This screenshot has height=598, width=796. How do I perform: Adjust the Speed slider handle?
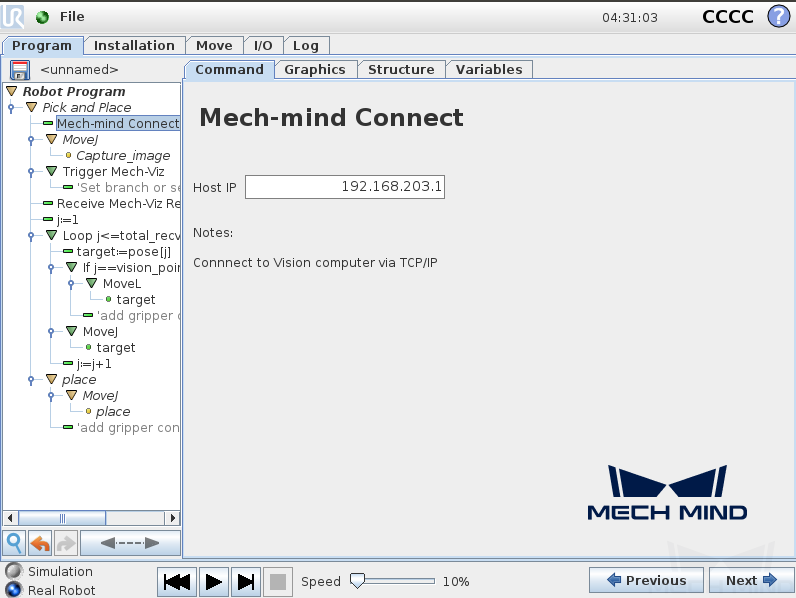(357, 581)
